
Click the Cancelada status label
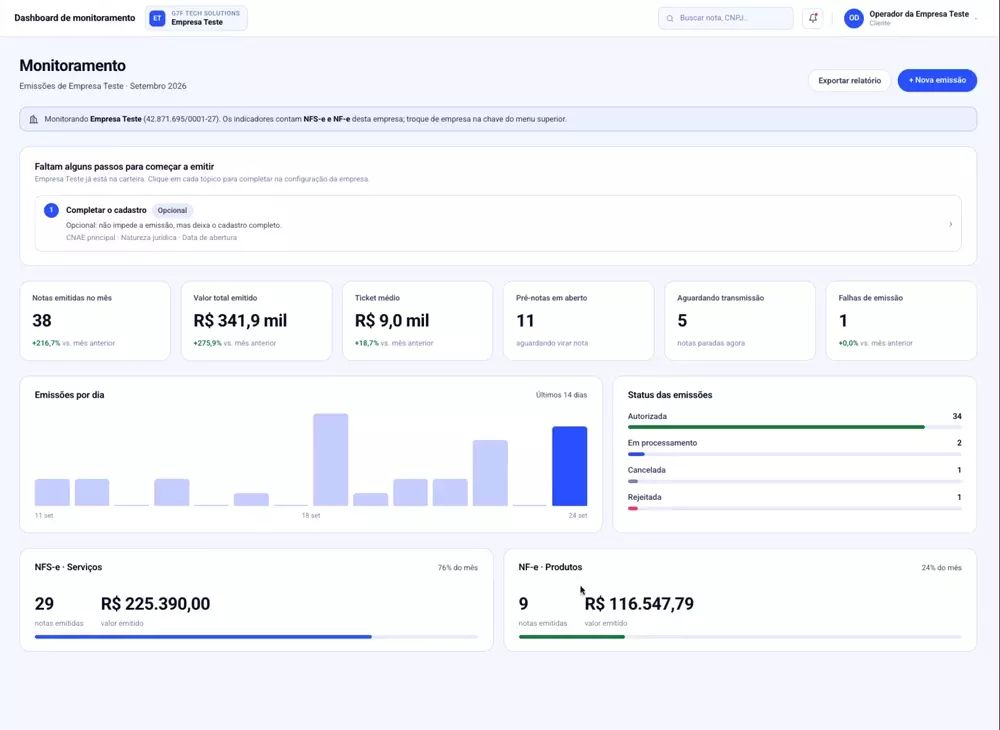(646, 470)
